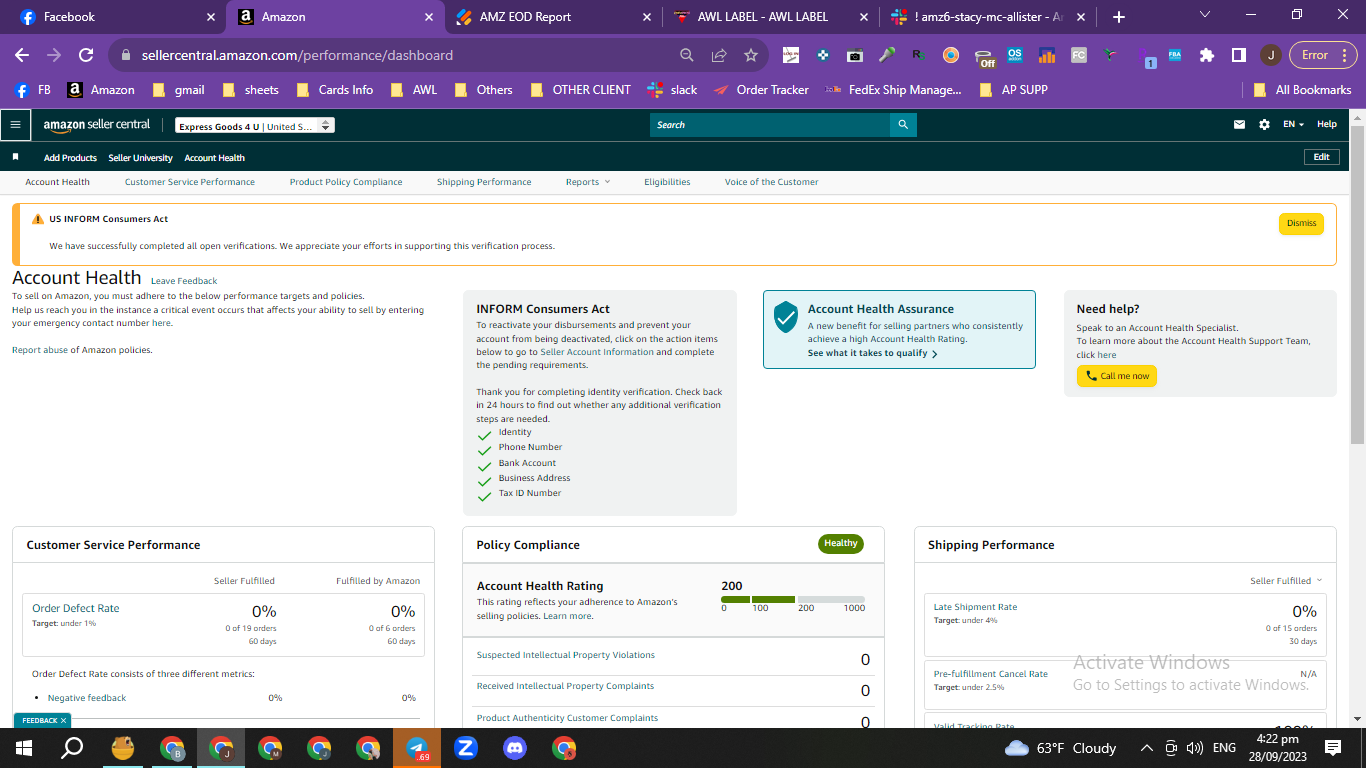Viewport: 1366px width, 768px height.
Task: Switch to the AWL LABEL tab
Action: [x=768, y=17]
